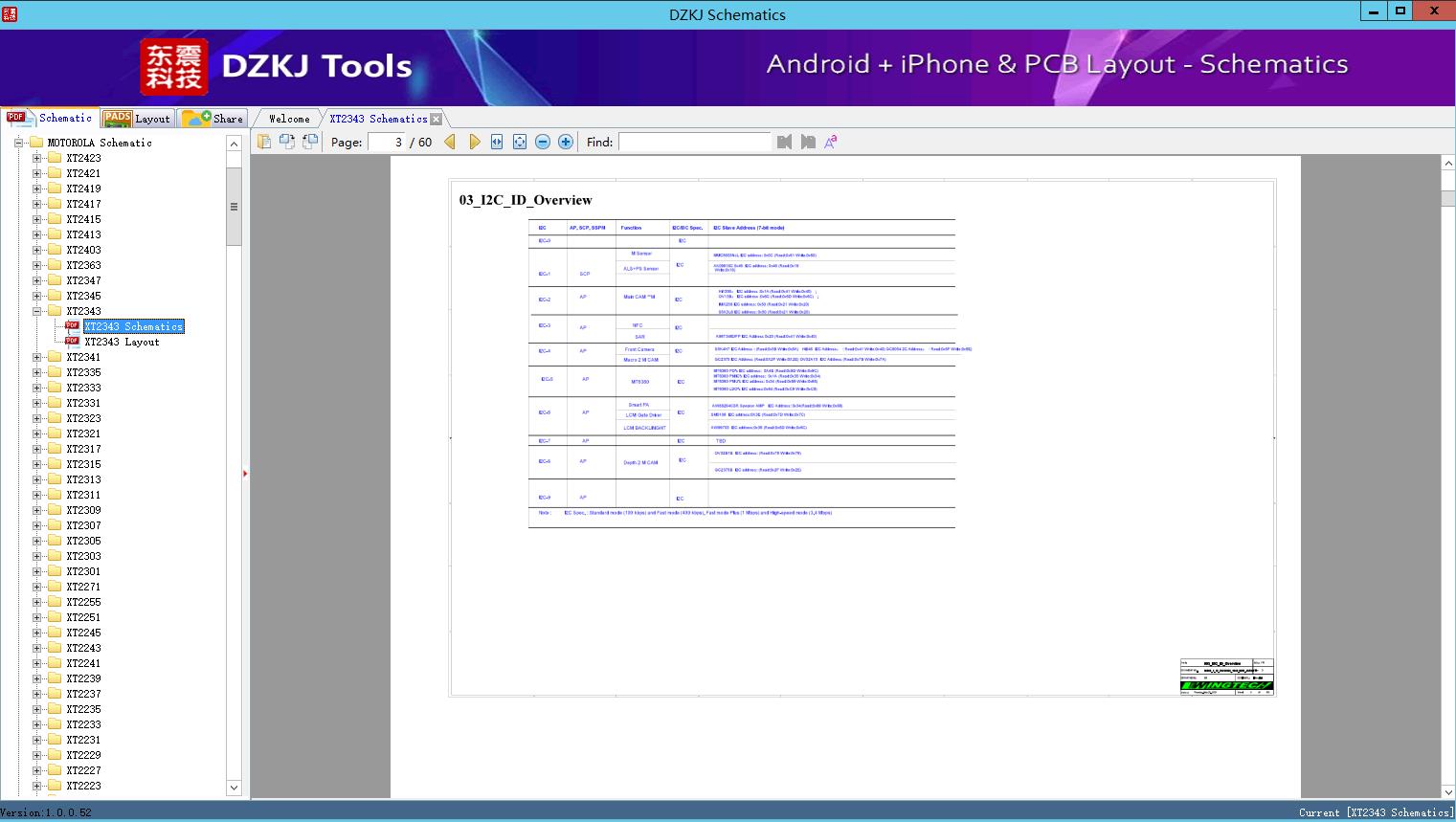The height and width of the screenshot is (822, 1456).
Task: Expand the XT2341 folder
Action: tap(36, 357)
